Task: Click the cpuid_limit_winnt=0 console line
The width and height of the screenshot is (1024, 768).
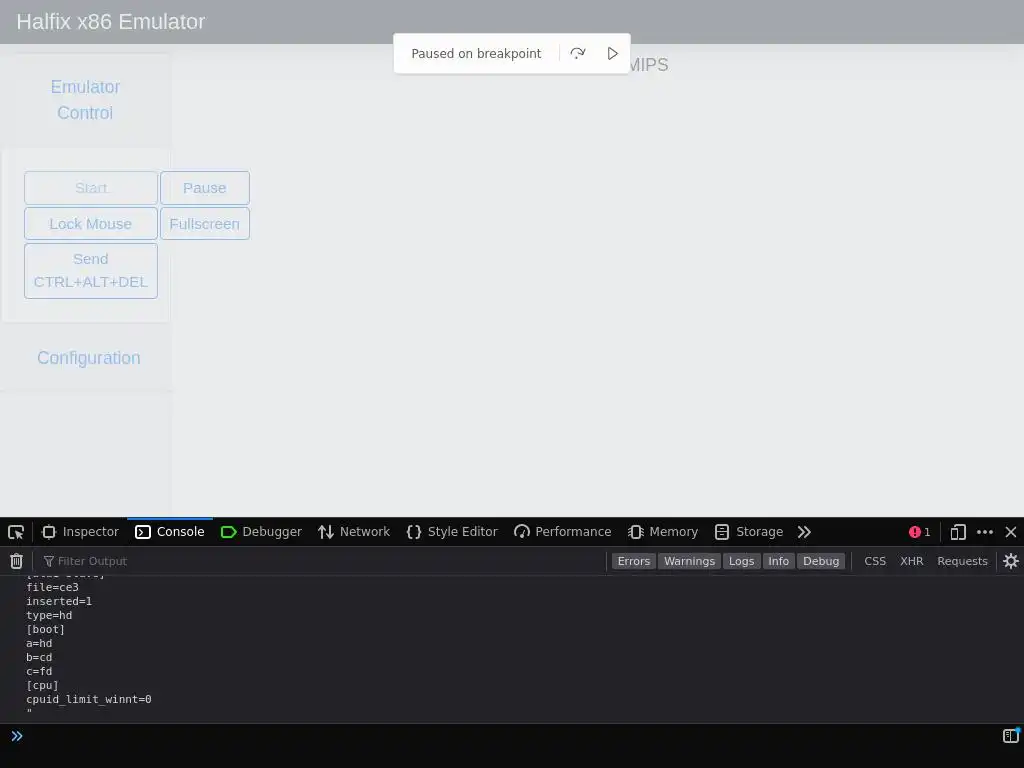Action: [89, 699]
